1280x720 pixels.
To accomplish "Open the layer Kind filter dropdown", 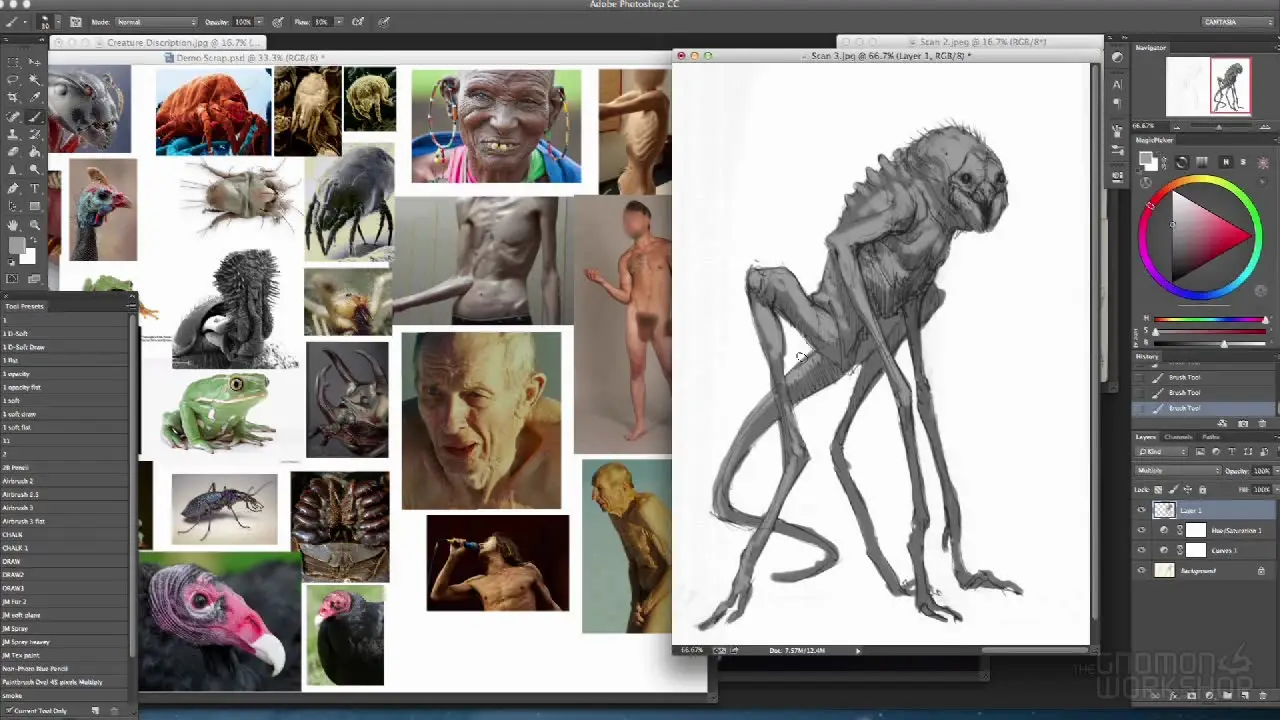I will [1161, 452].
